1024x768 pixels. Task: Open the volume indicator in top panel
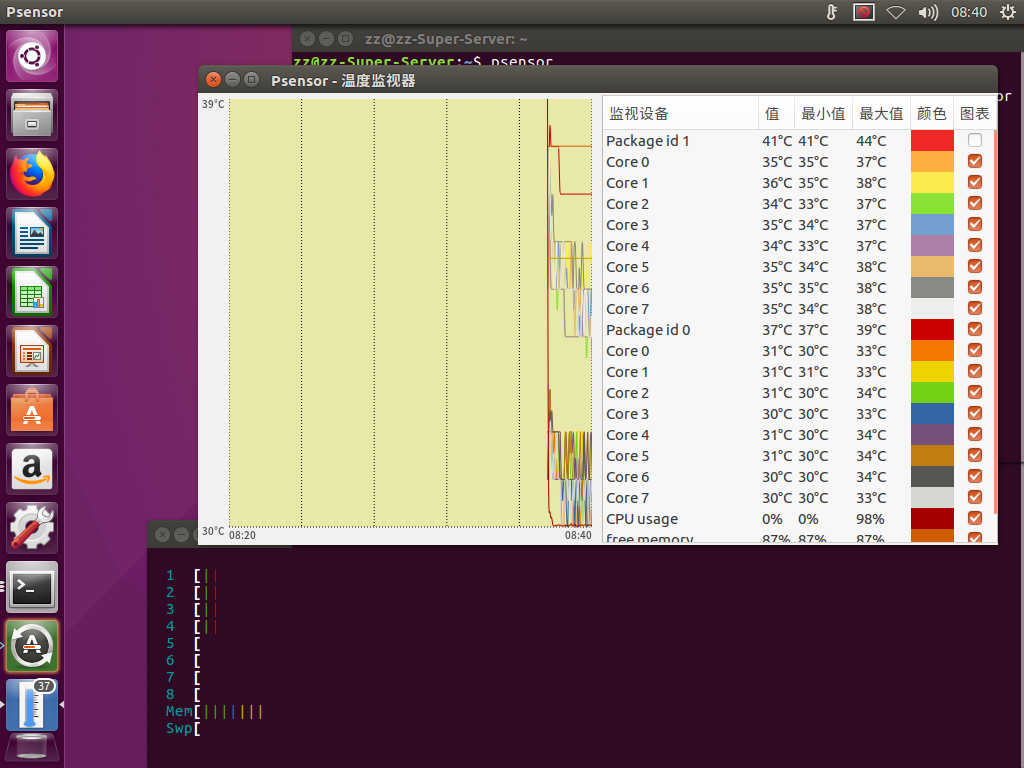pyautogui.click(x=928, y=13)
